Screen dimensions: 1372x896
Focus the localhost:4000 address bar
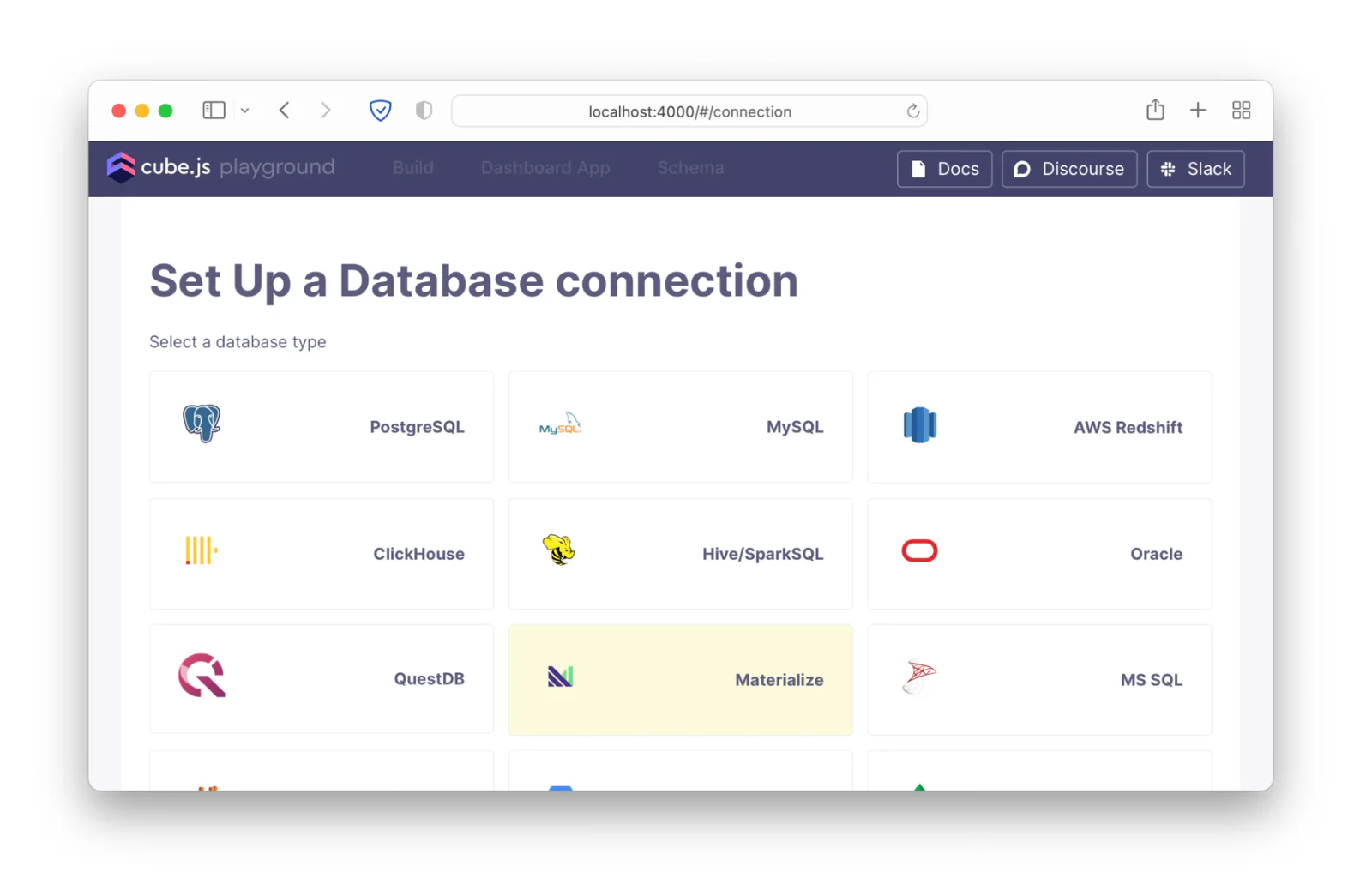[689, 111]
